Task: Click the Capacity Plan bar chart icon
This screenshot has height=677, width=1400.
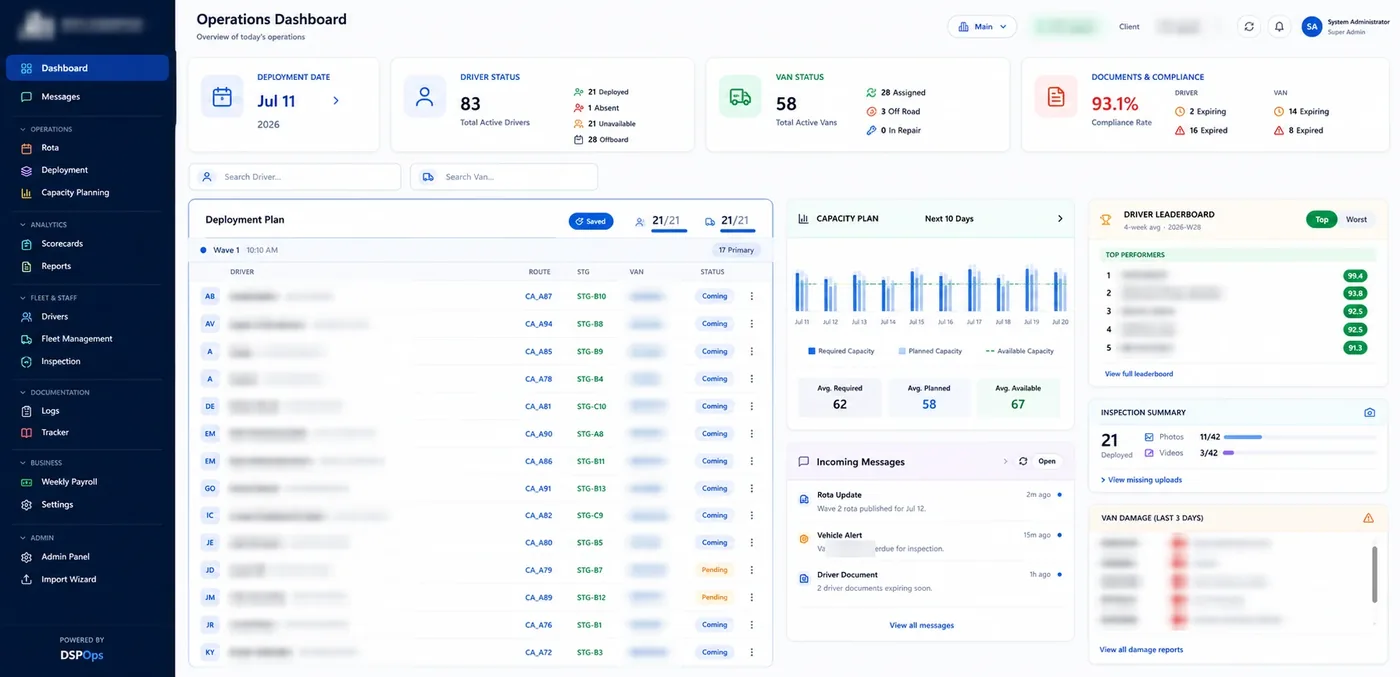Action: (803, 218)
